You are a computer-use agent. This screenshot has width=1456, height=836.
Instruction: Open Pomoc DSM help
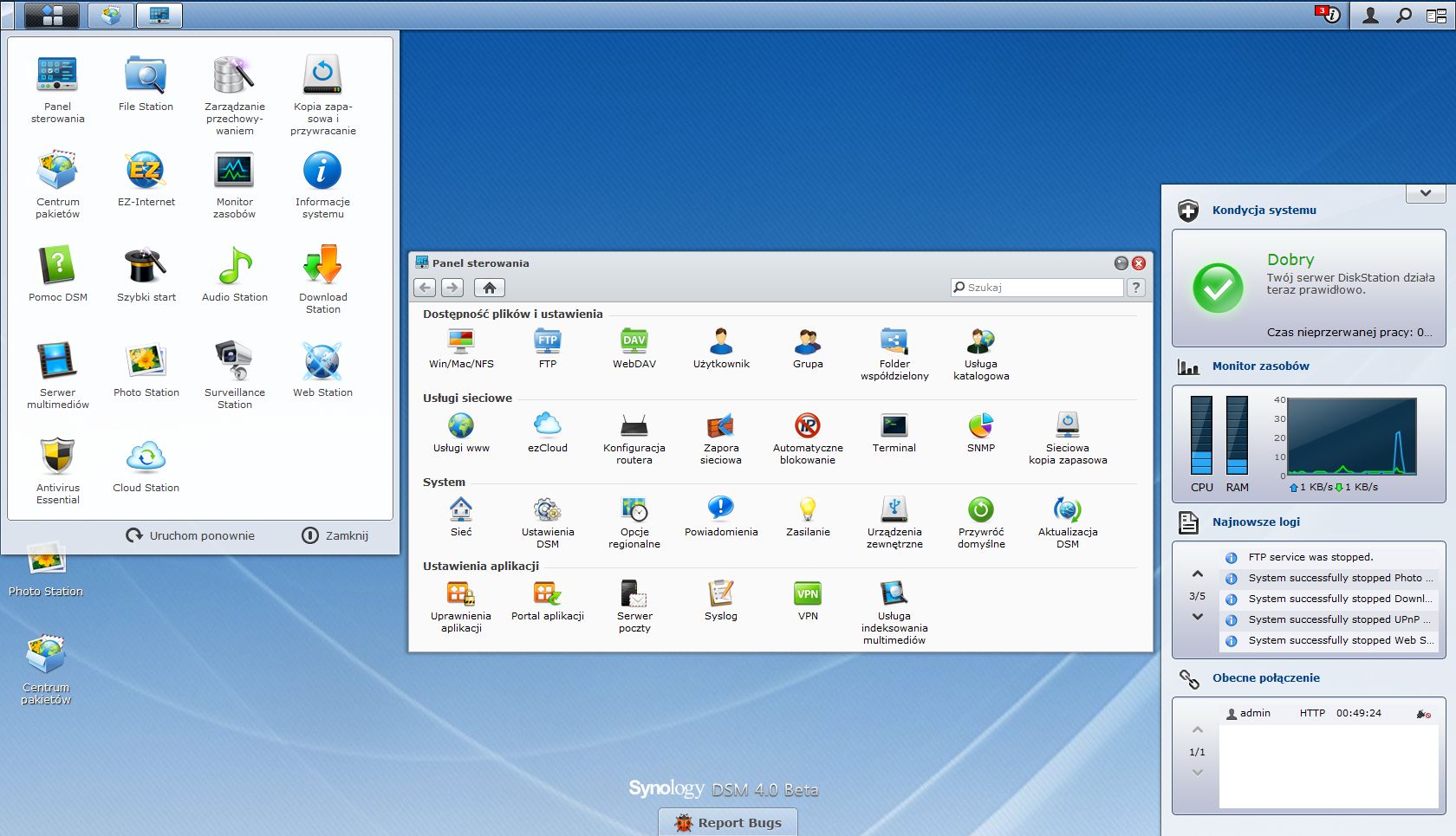tap(58, 274)
